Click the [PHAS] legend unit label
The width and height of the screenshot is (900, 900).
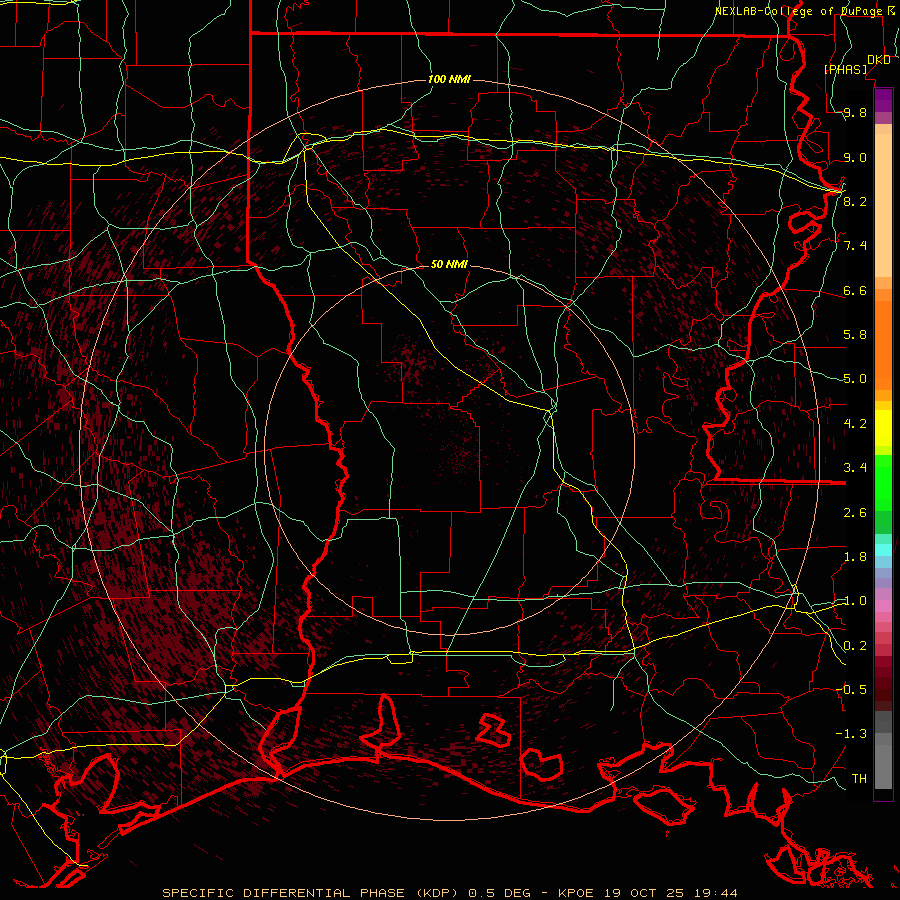845,69
